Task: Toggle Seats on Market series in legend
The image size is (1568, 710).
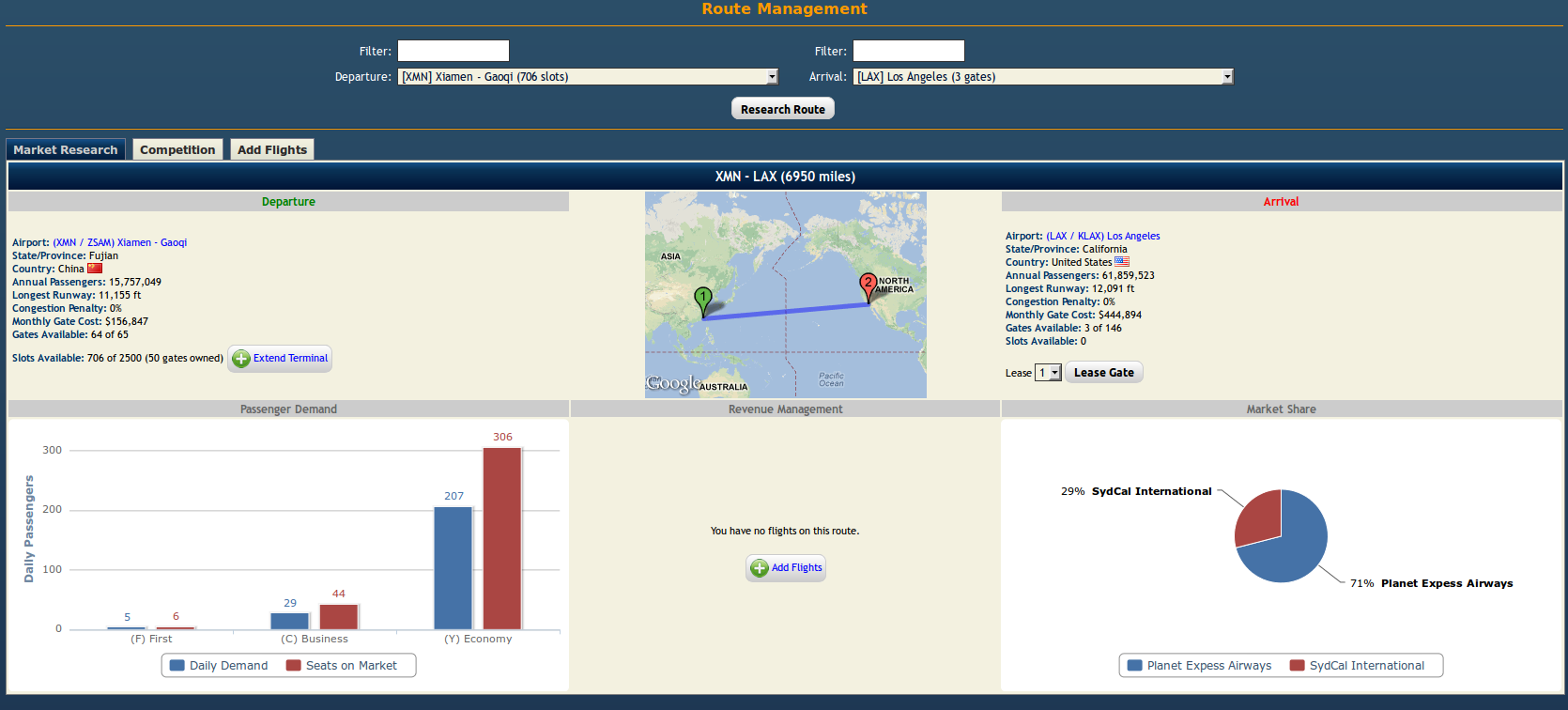Action: (342, 666)
